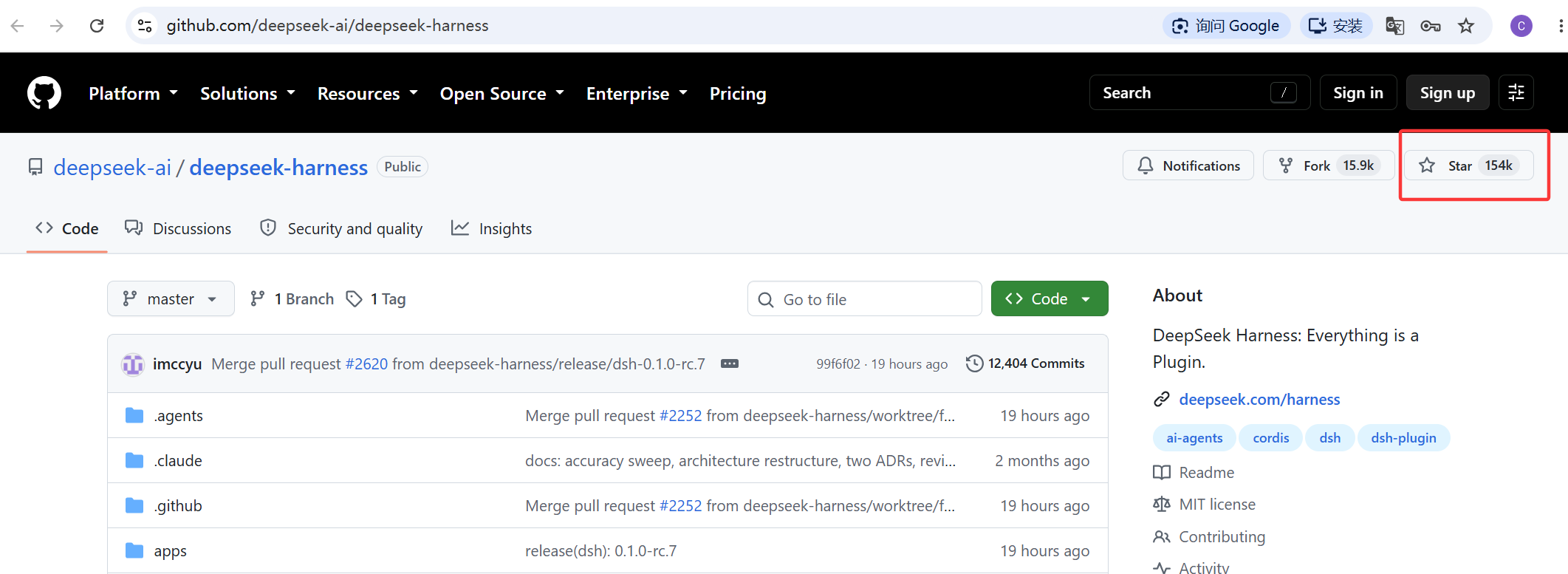
Task: Click the Sign in button
Action: pos(1358,93)
